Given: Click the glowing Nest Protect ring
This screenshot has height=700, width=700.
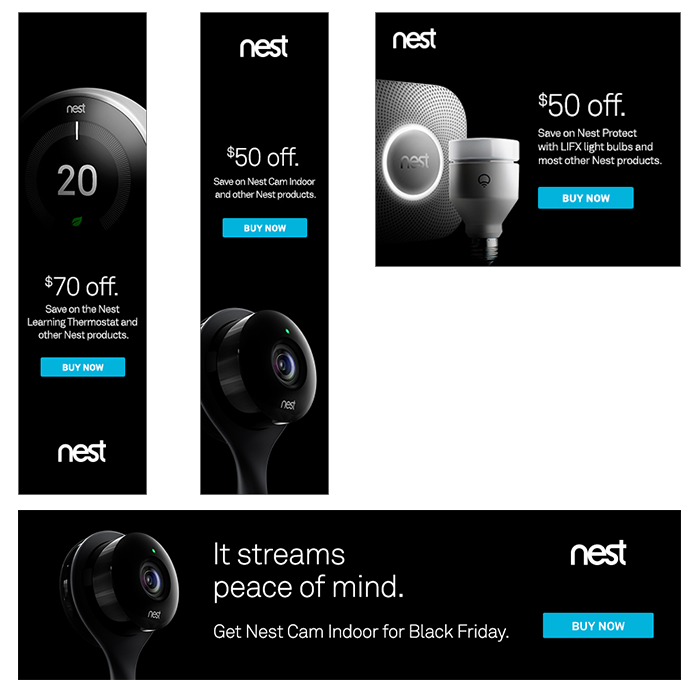Looking at the screenshot, I should [412, 161].
